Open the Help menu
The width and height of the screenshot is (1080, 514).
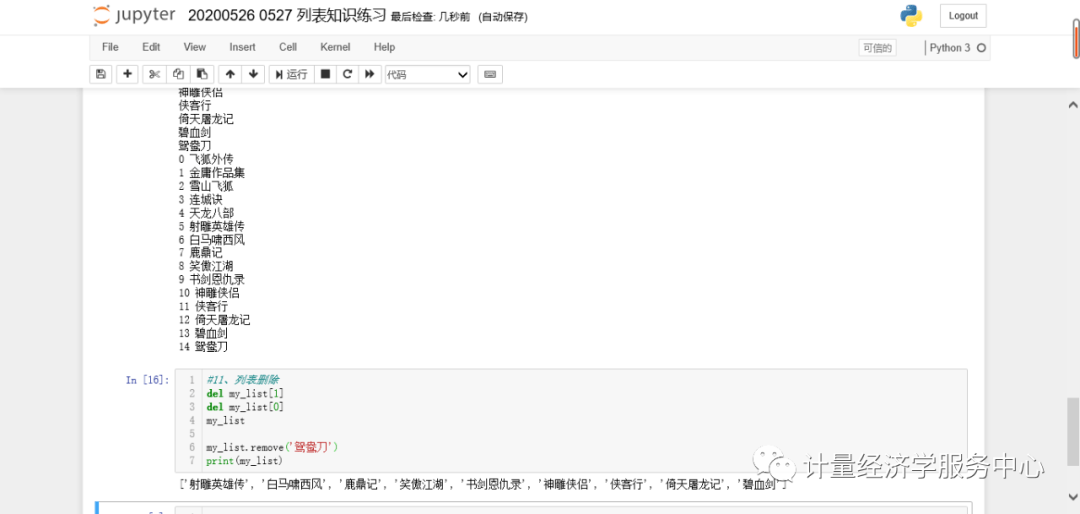tap(384, 47)
